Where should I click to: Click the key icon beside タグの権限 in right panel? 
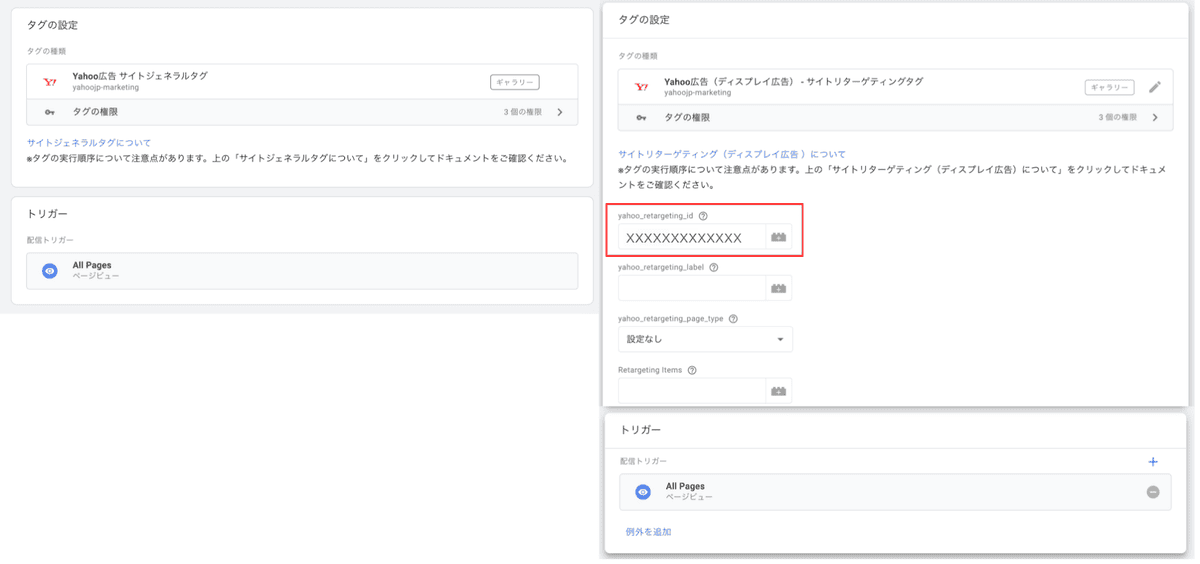(642, 117)
